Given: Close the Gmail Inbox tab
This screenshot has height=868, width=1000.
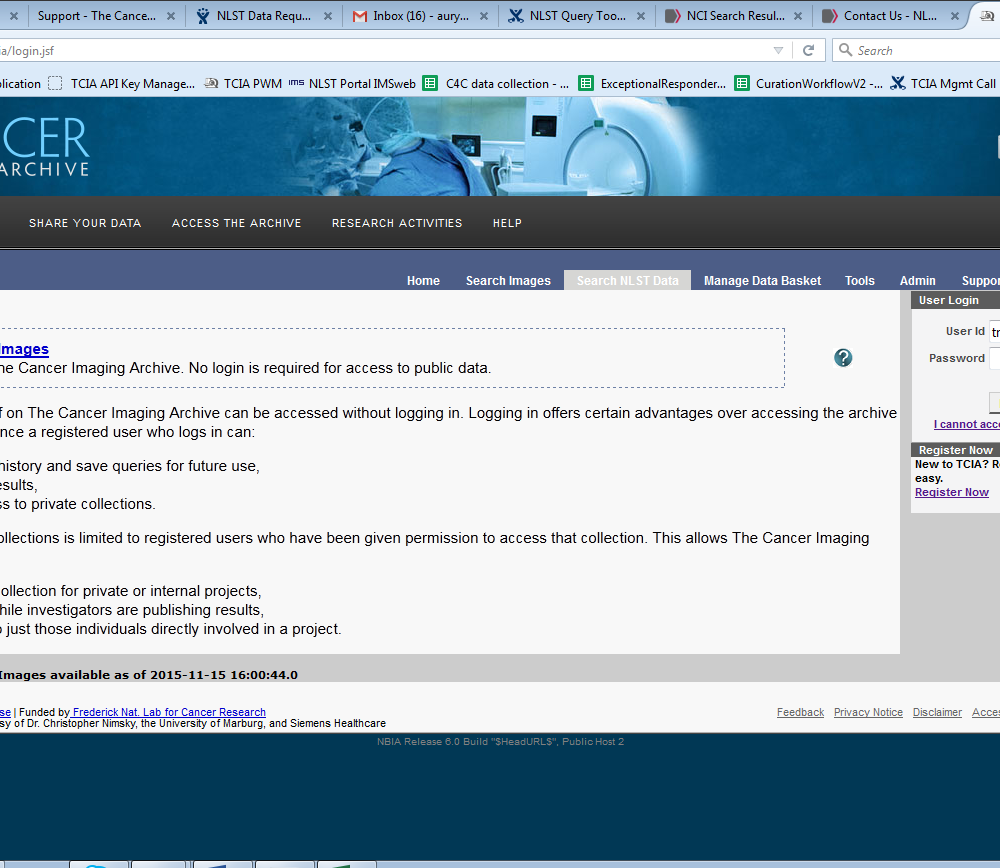Looking at the screenshot, I should point(484,17).
